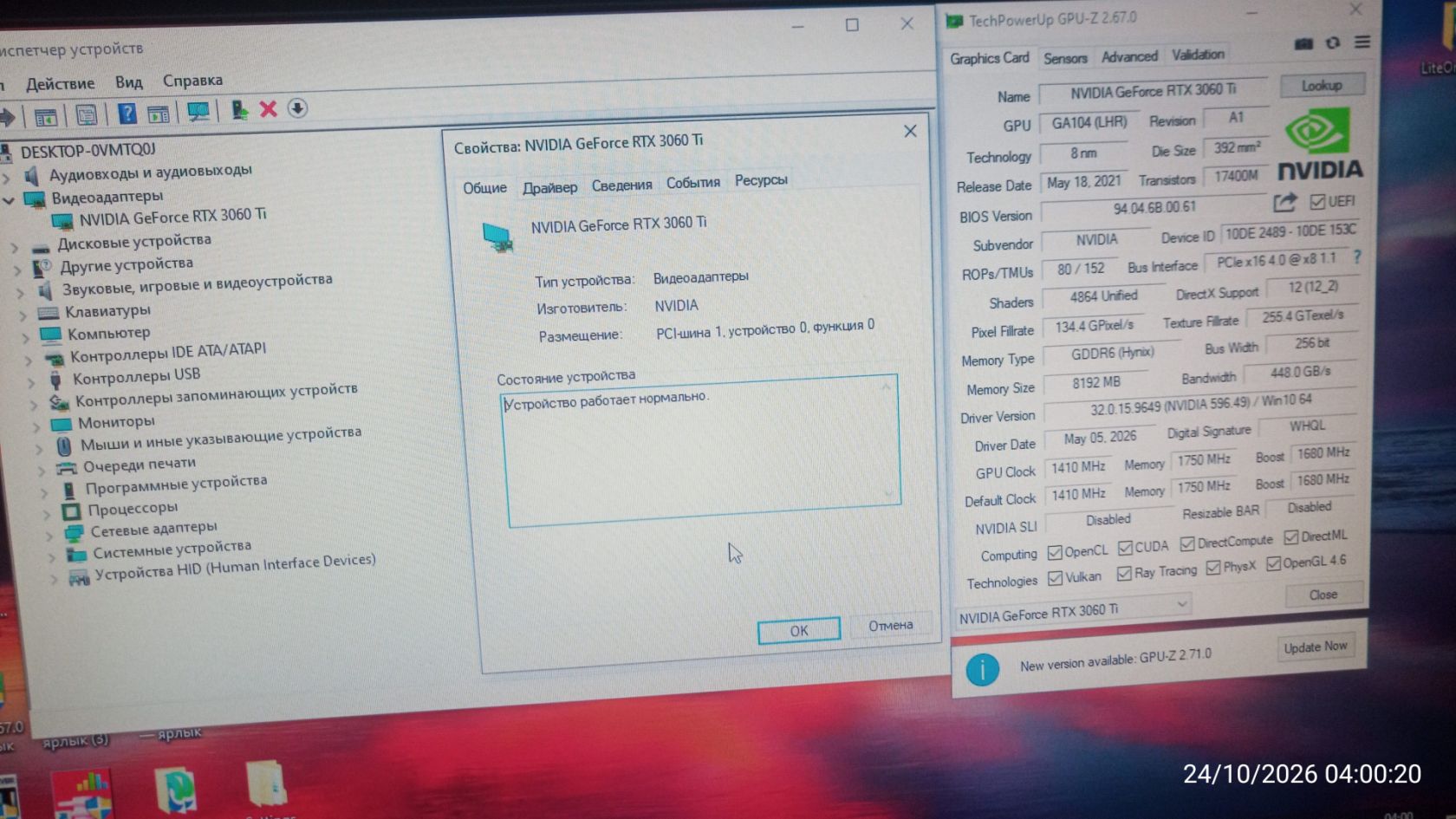Click the blue info icon in GPU-Z

982,669
